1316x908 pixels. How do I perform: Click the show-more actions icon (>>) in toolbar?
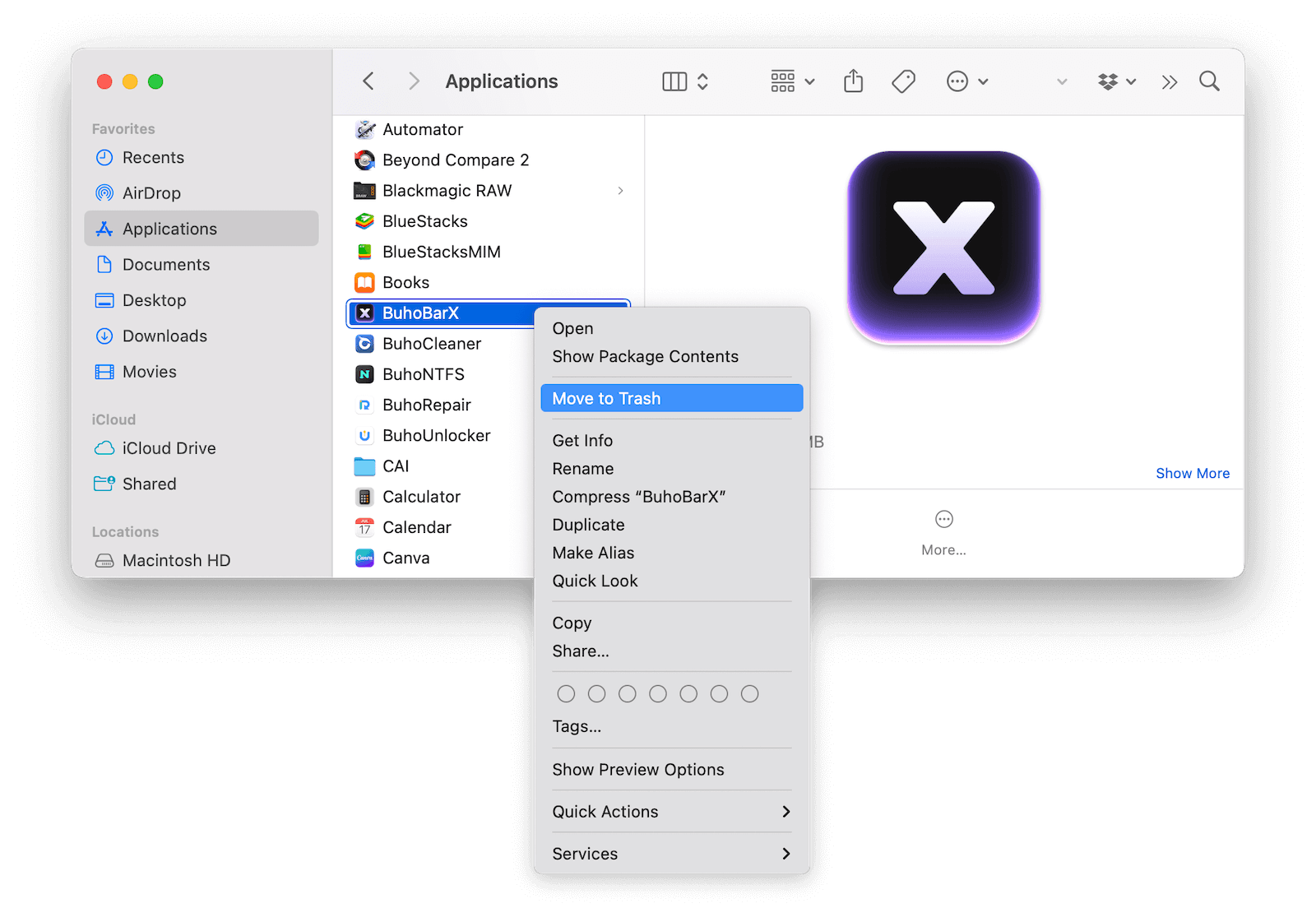[x=1169, y=81]
